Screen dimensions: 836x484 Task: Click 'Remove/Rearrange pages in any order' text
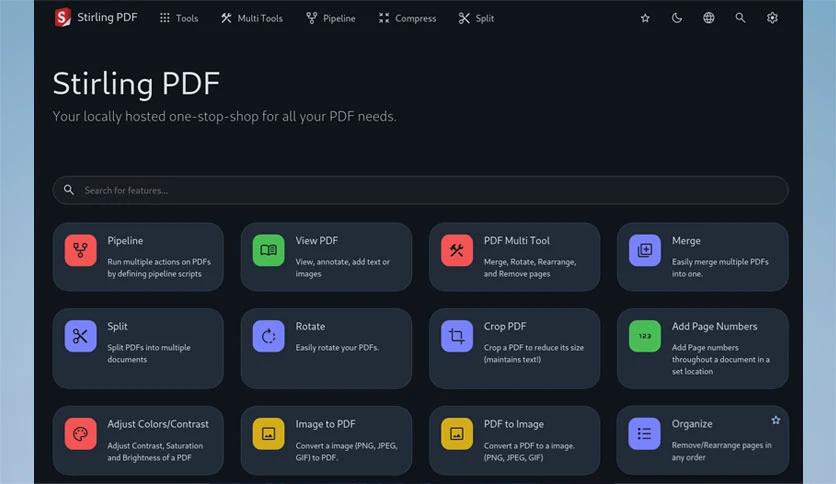pos(721,451)
